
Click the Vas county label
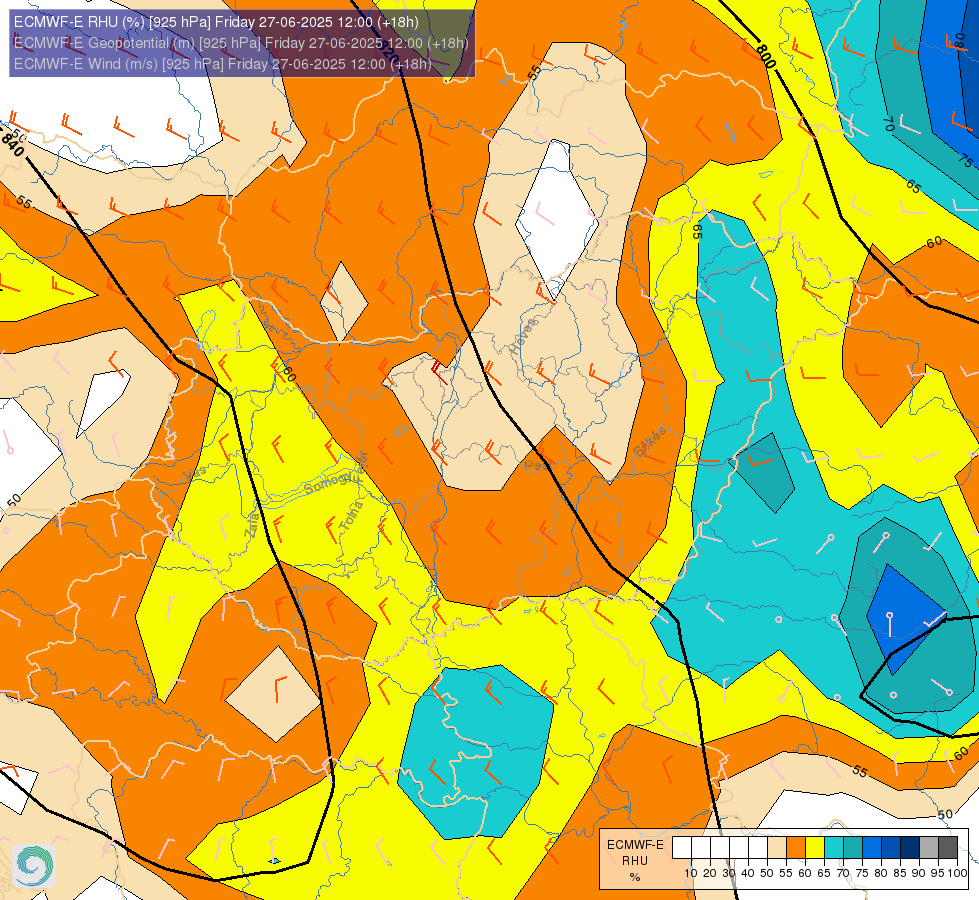click(x=194, y=474)
